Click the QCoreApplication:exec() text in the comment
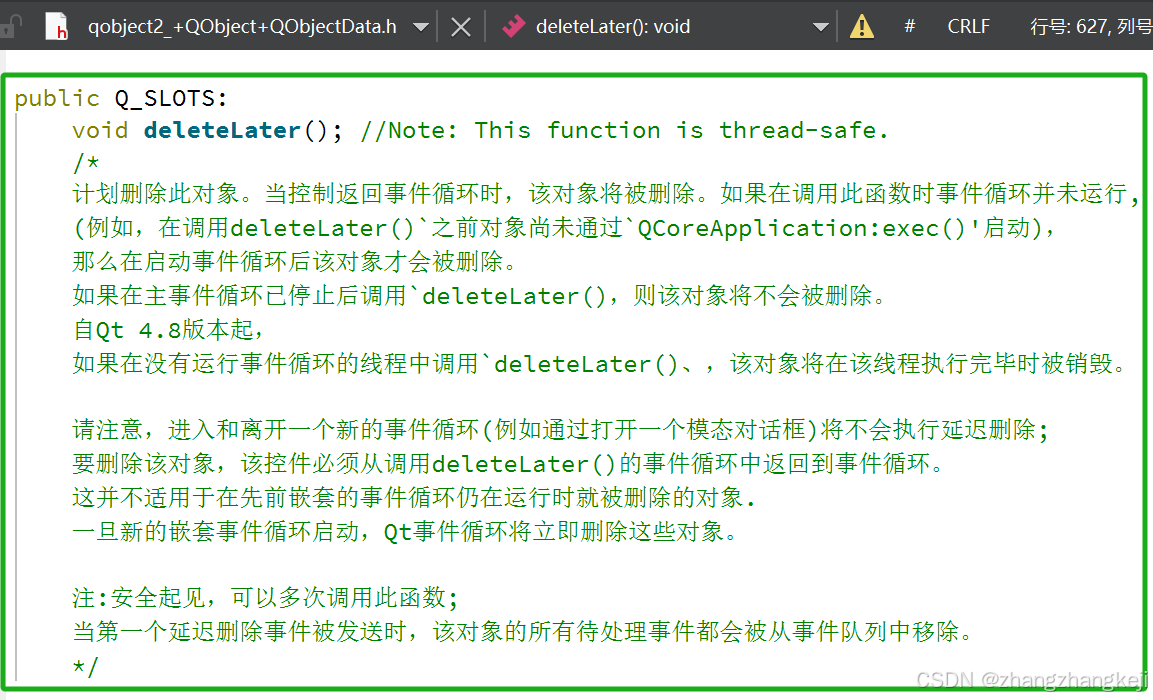 pos(803,228)
